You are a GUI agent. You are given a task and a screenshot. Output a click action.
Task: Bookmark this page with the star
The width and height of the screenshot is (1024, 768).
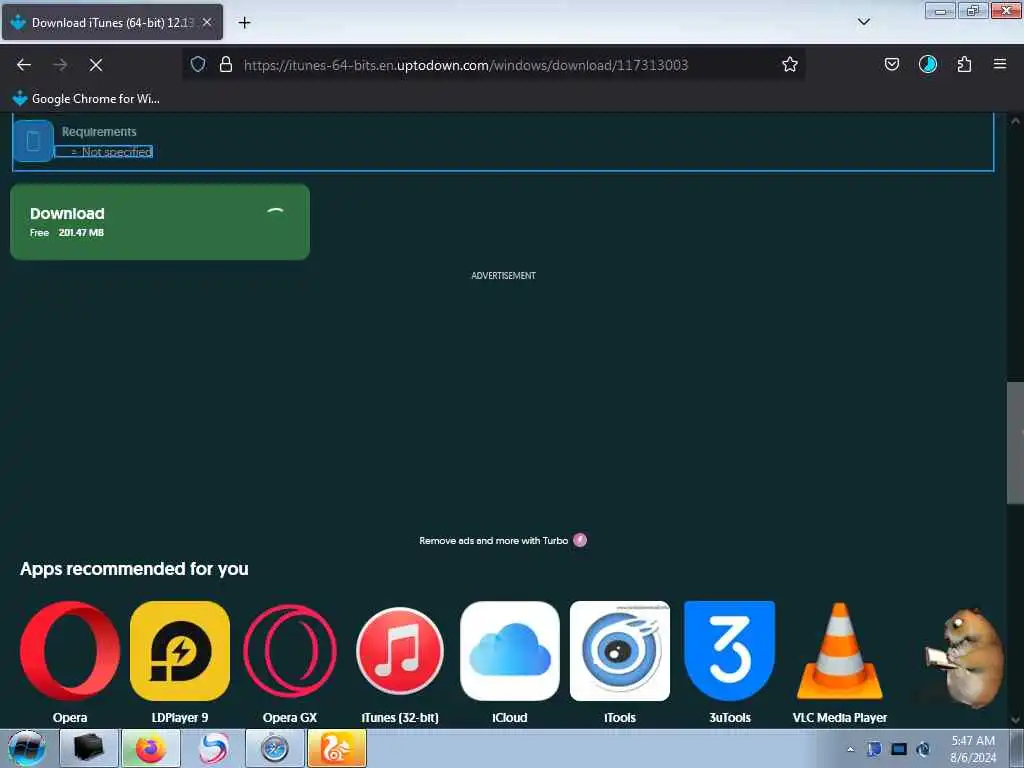click(790, 64)
